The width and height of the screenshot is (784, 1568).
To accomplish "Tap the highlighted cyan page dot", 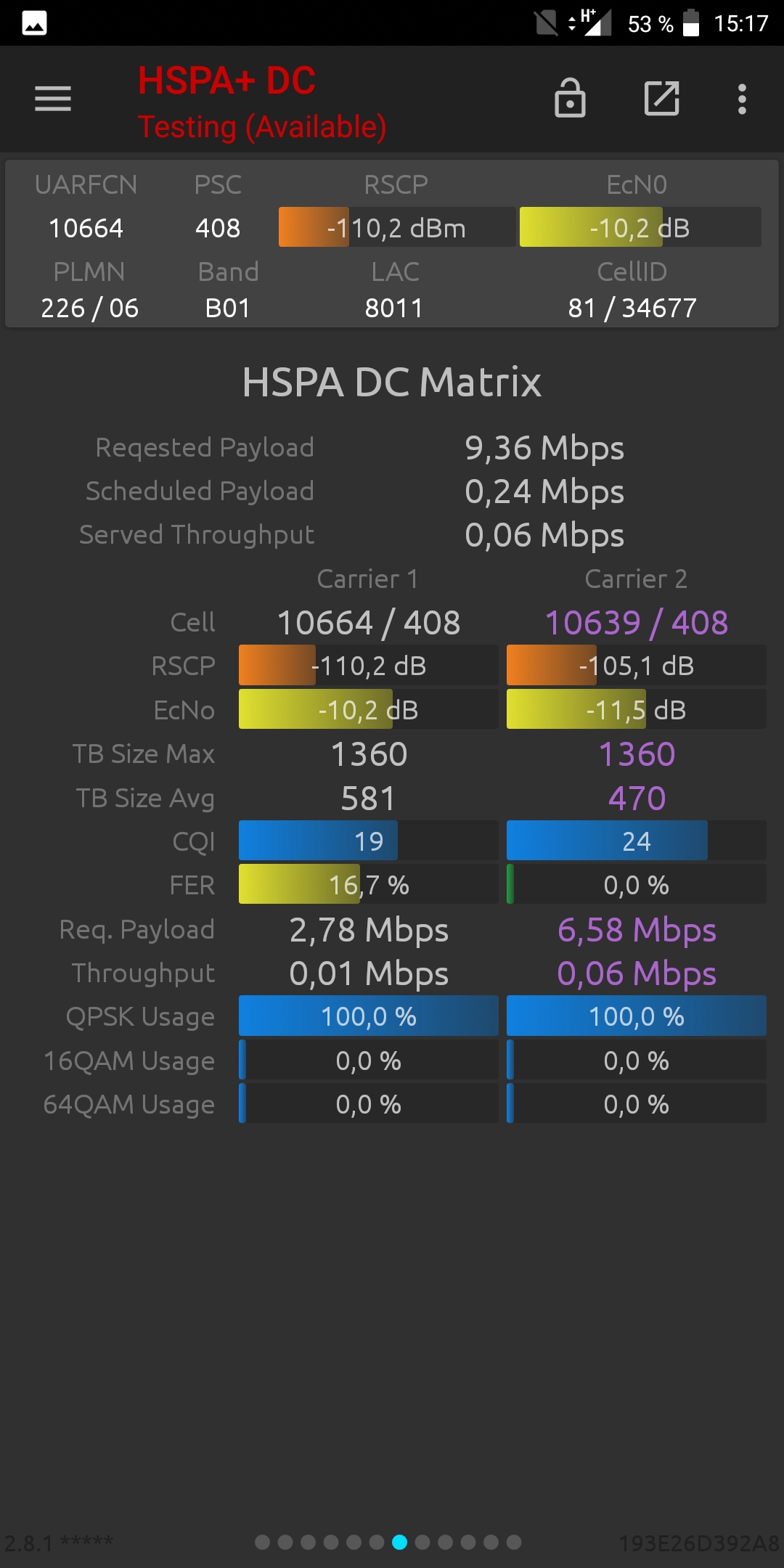I will click(x=399, y=1542).
